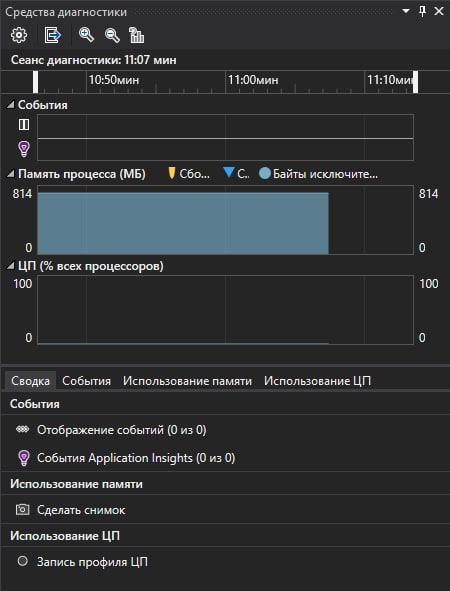Image resolution: width=450 pixels, height=591 pixels.
Task: Switch to the Сводка tab
Action: [30, 381]
